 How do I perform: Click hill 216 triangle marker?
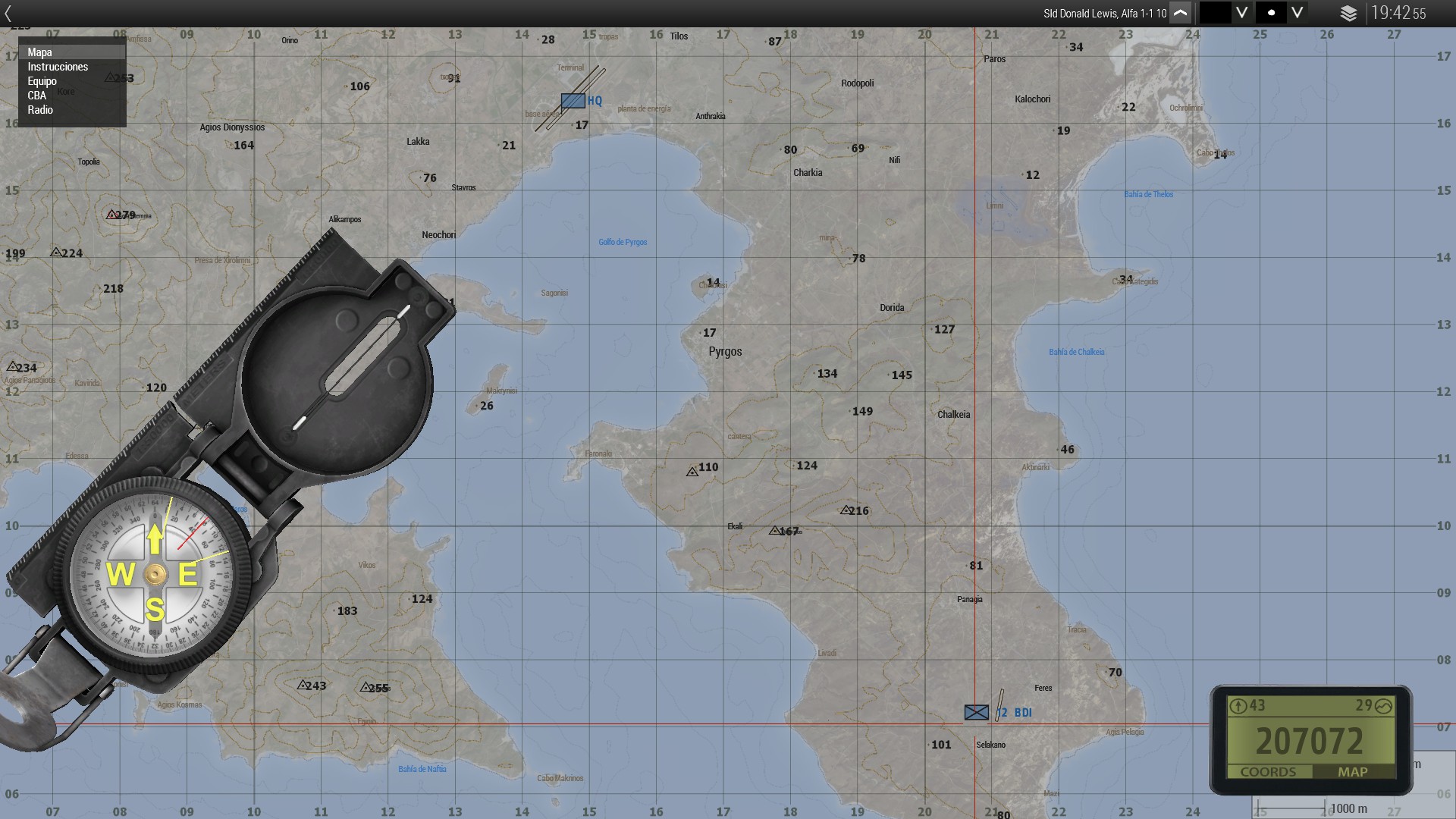point(846,510)
